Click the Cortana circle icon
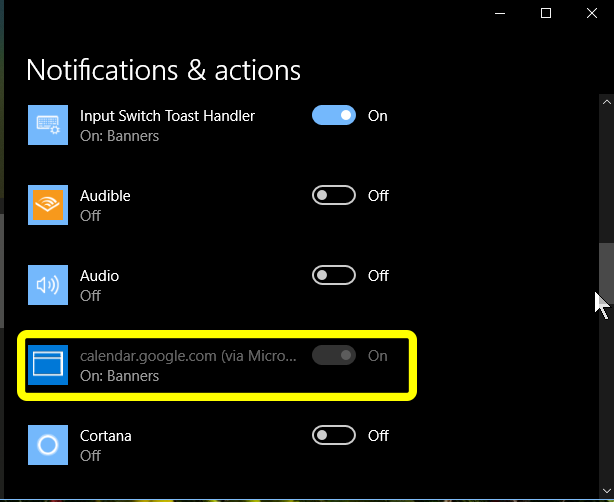This screenshot has width=614, height=502. [x=48, y=445]
